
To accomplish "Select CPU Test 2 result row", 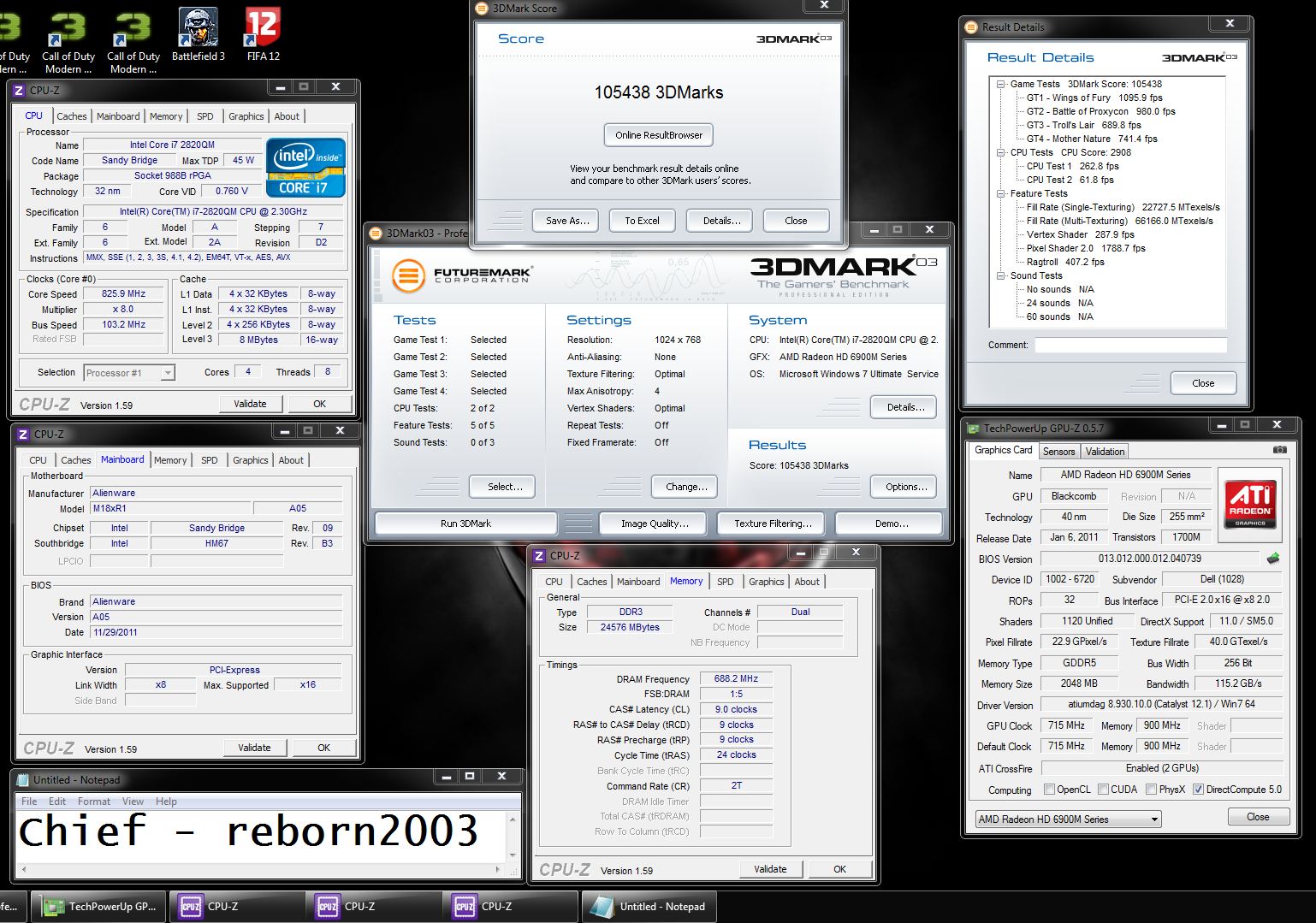I will pos(1070,180).
